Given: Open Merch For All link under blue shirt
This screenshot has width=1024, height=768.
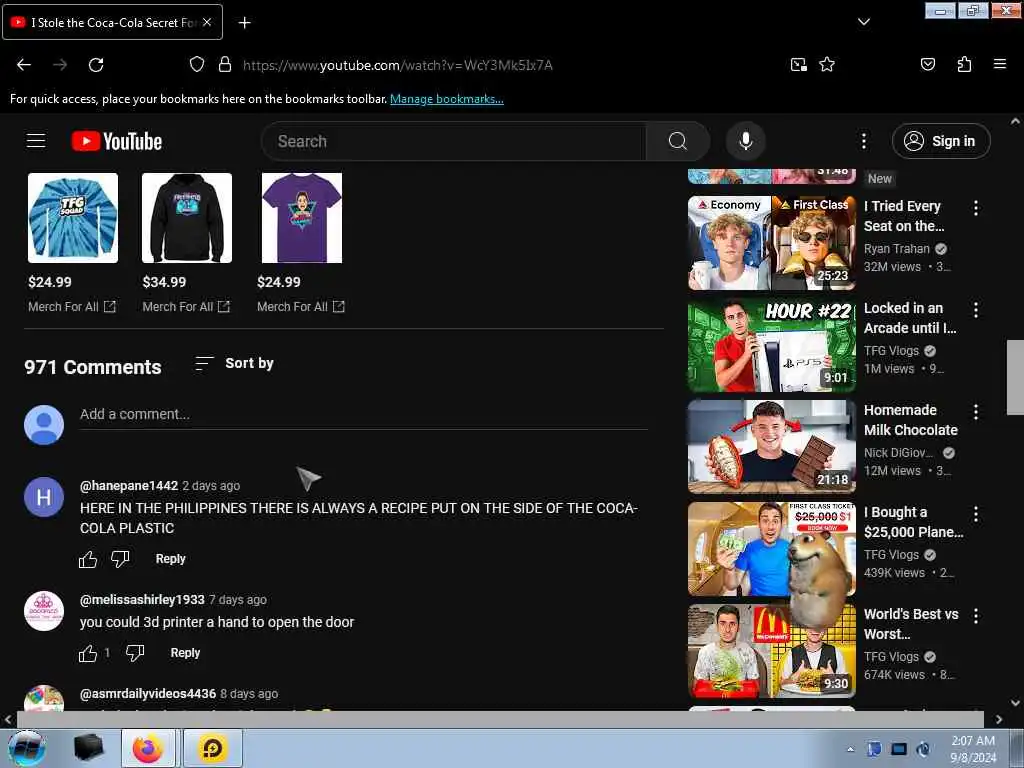Looking at the screenshot, I should click(x=72, y=306).
